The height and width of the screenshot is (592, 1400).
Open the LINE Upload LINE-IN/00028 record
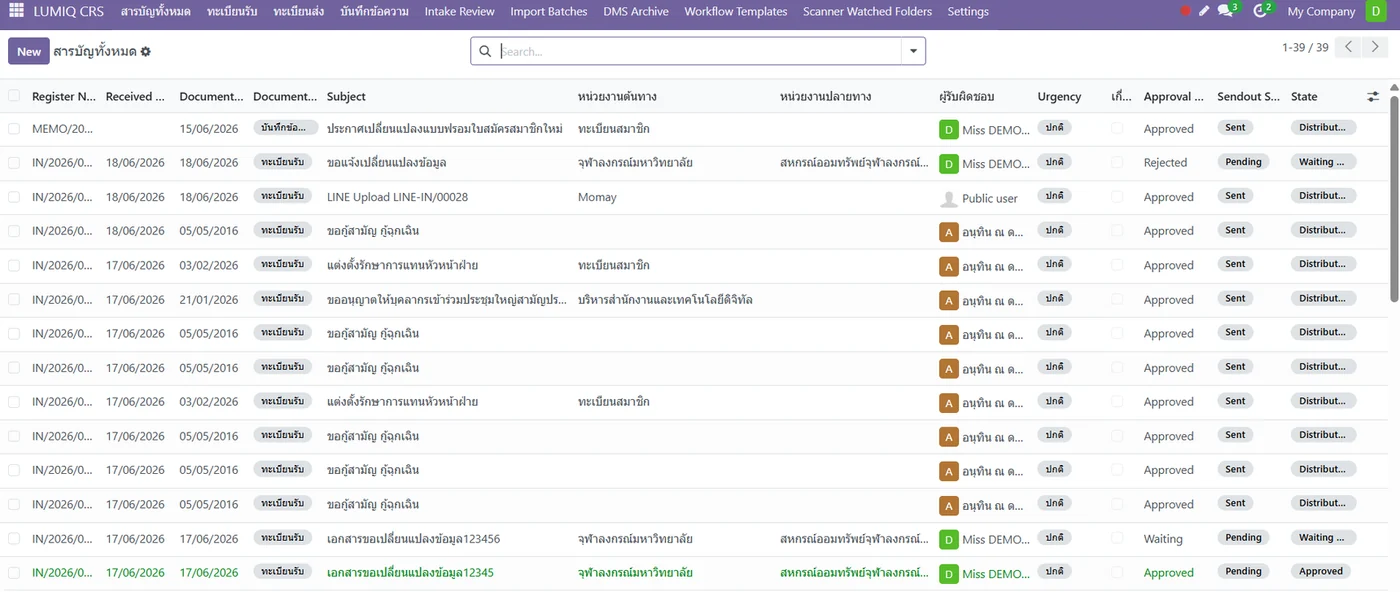397,197
